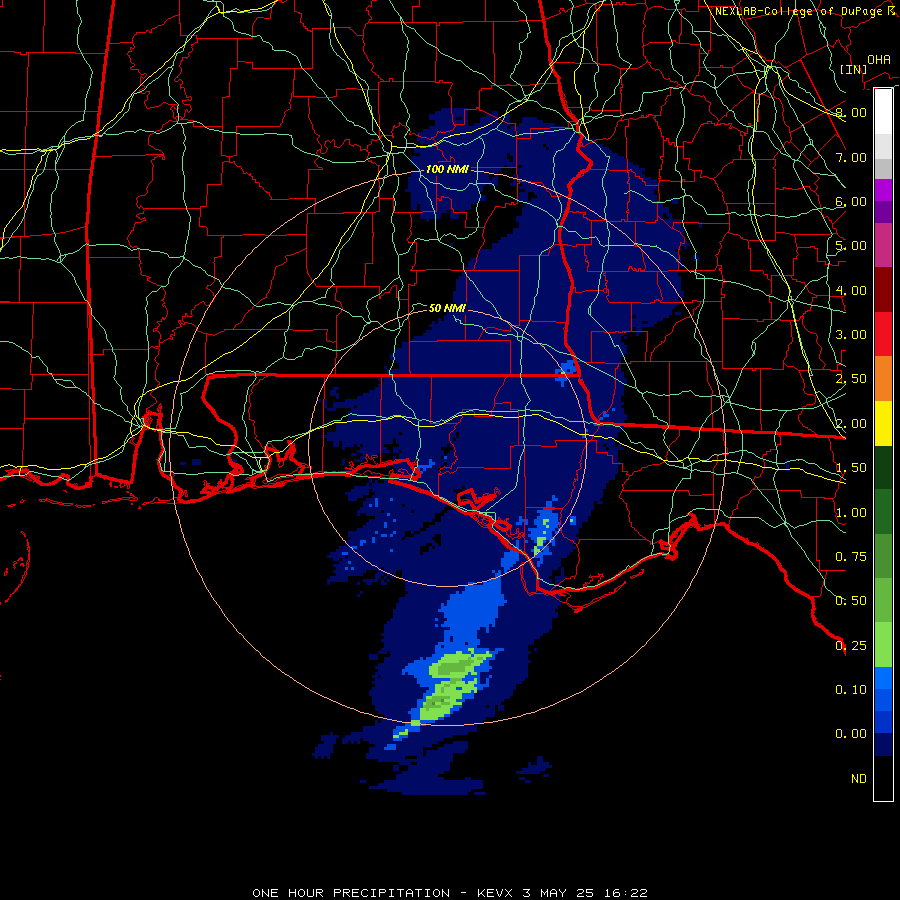Click the orange legend color swatch

point(883,379)
